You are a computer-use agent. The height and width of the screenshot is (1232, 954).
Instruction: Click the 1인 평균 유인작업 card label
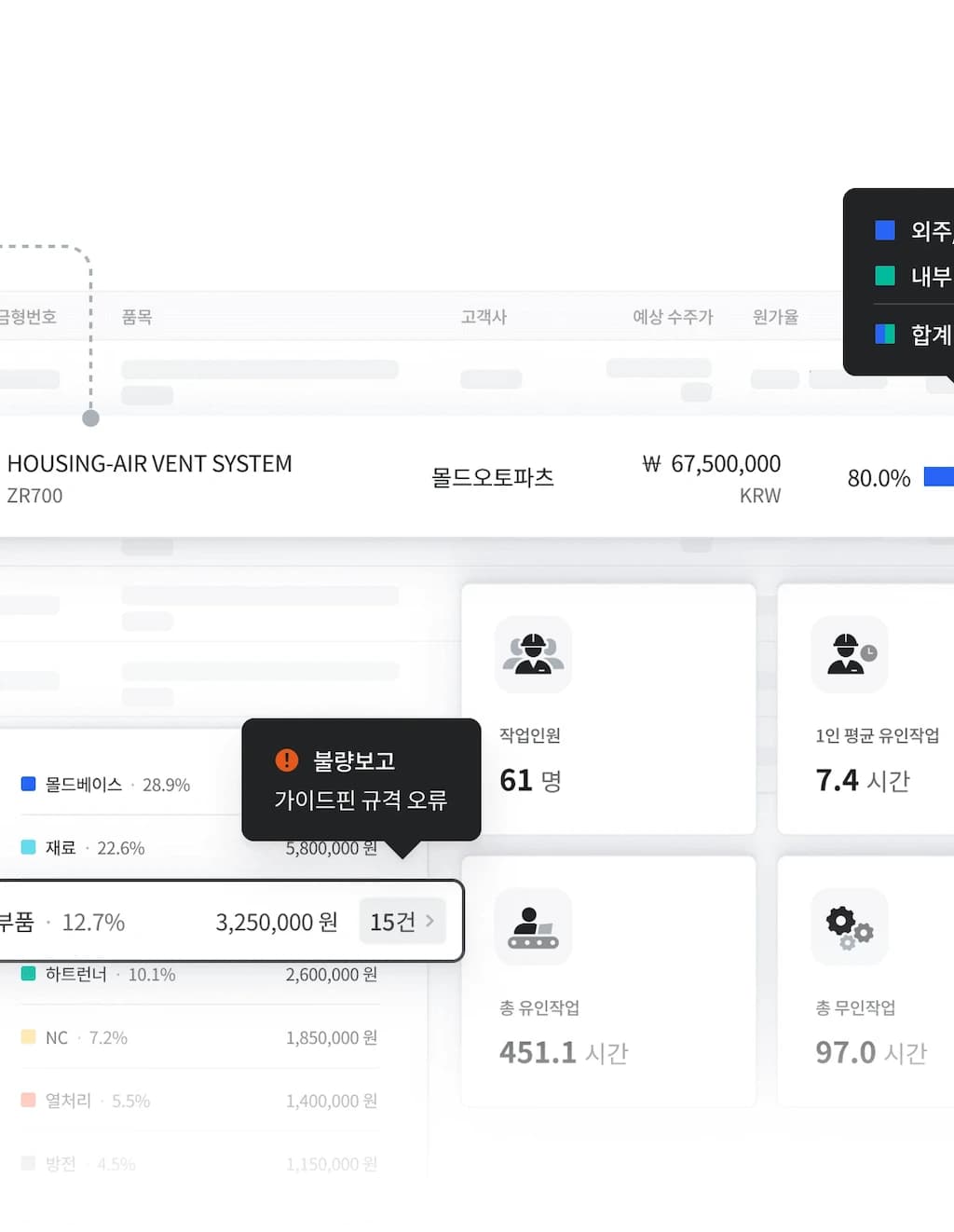(x=878, y=735)
